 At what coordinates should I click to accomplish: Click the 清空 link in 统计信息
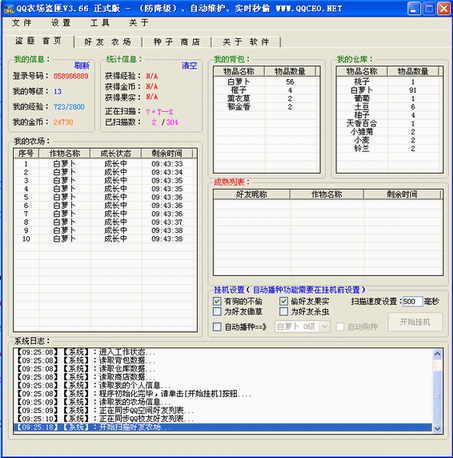tap(189, 65)
